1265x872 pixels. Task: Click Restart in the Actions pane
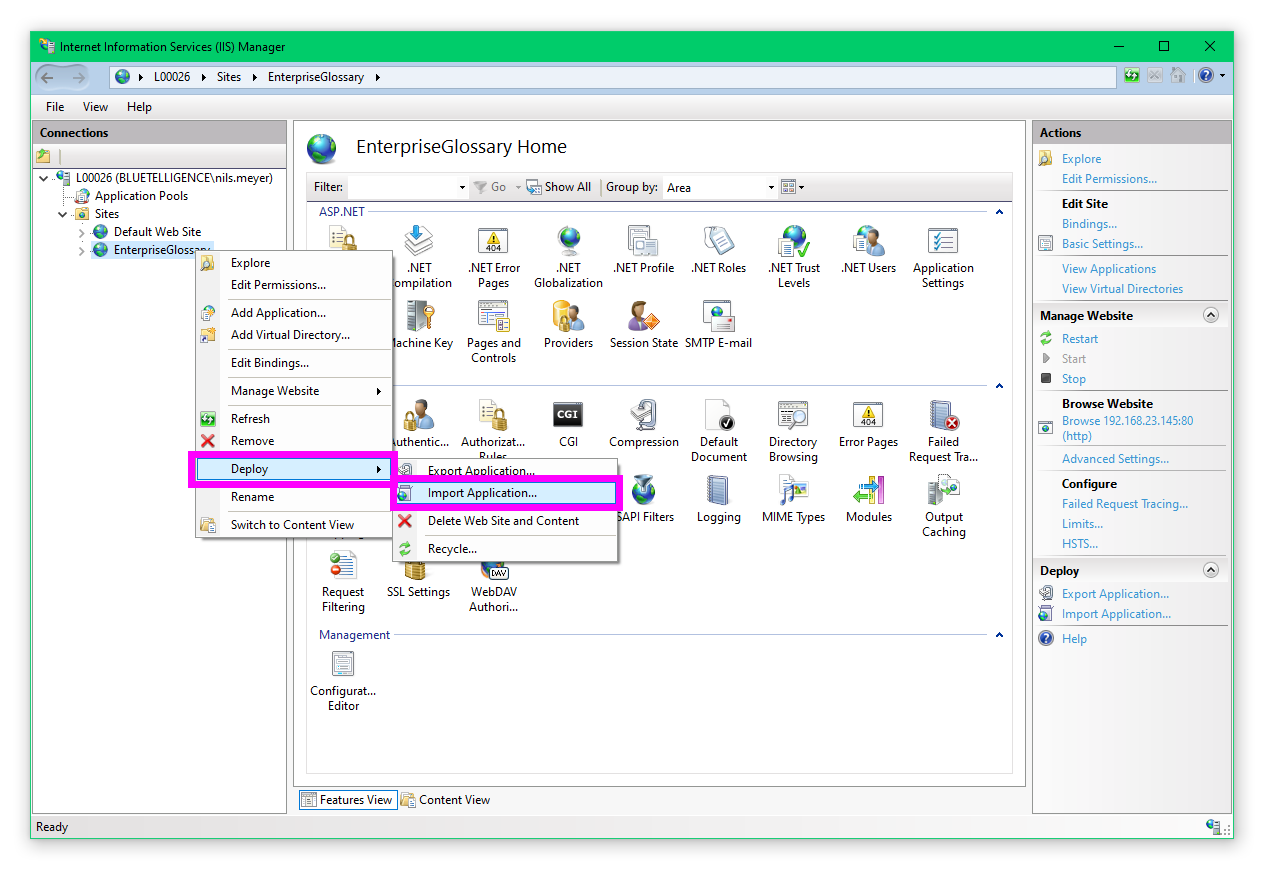[1079, 339]
